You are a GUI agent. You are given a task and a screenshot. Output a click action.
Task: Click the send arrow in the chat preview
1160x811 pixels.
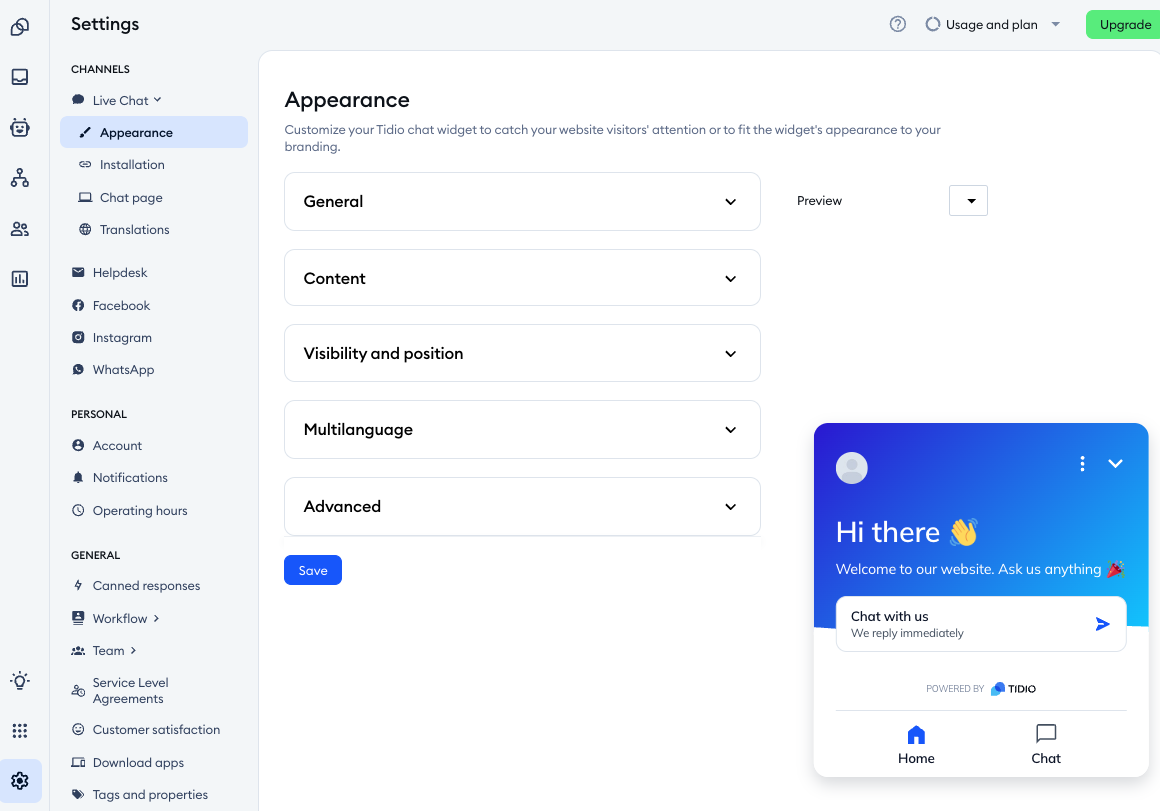click(1102, 623)
